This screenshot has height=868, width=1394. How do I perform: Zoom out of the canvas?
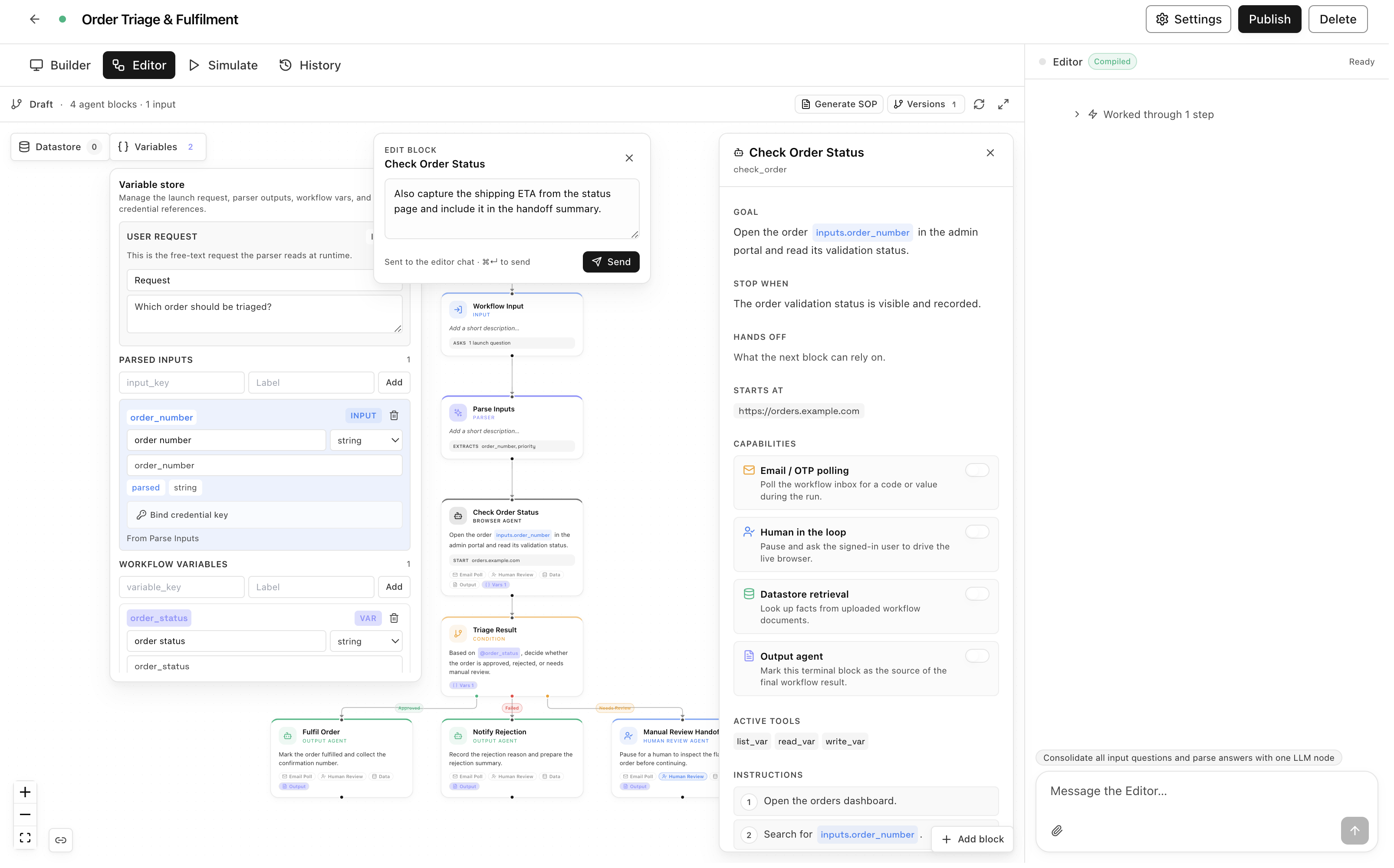pyautogui.click(x=25, y=818)
